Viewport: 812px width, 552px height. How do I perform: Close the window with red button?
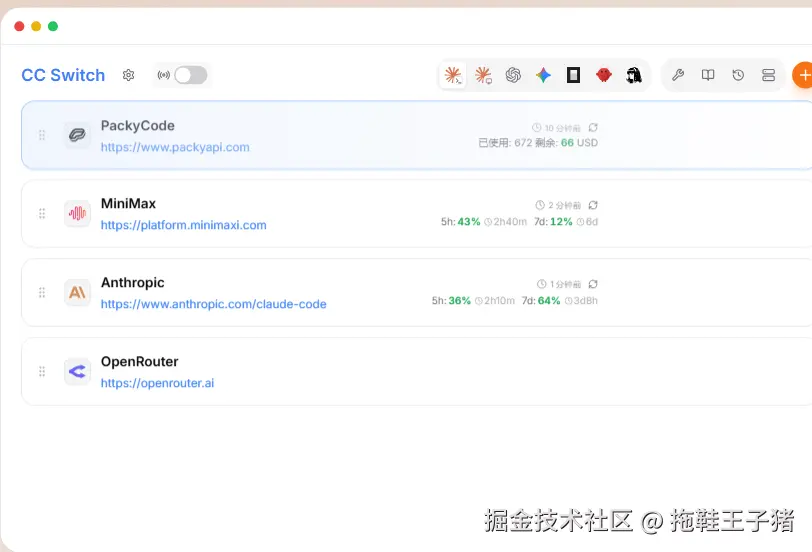tap(19, 26)
